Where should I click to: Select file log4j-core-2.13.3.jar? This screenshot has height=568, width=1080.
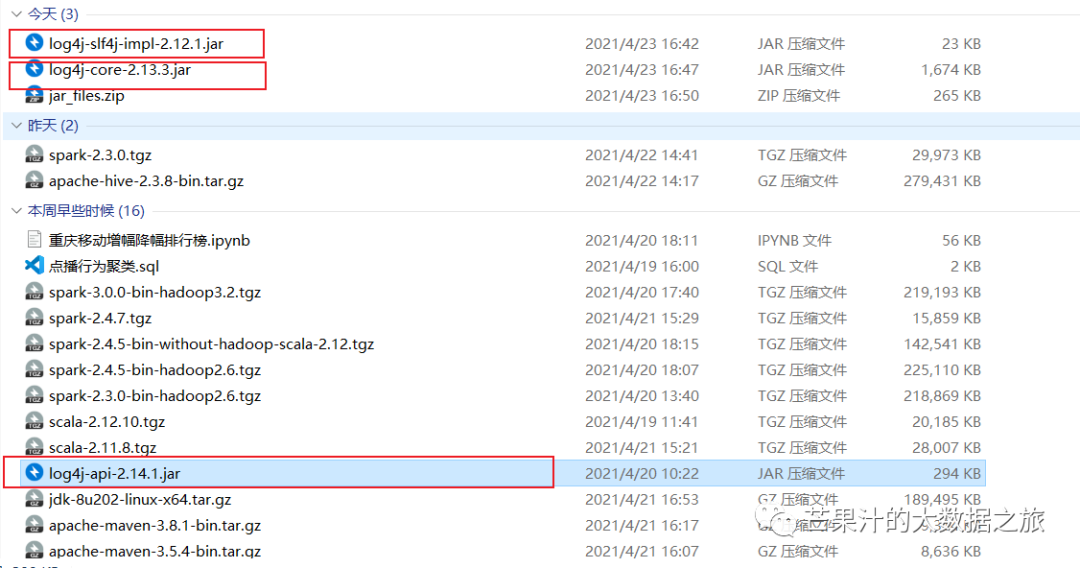(120, 70)
